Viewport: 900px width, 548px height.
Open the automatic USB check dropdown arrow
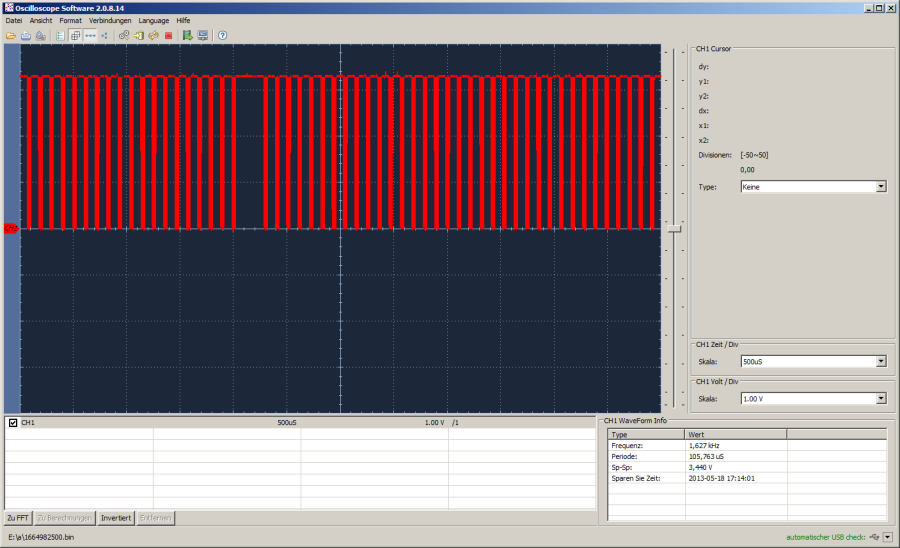click(x=887, y=537)
